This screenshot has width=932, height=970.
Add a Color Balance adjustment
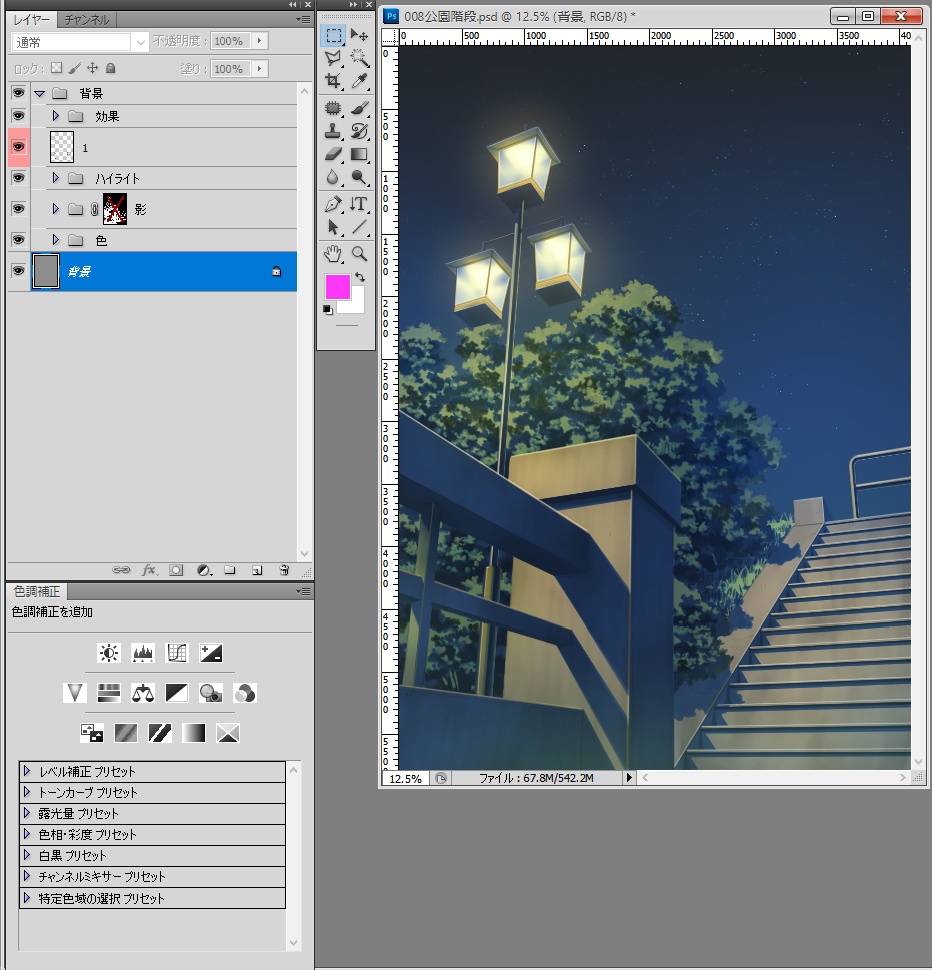click(x=143, y=693)
